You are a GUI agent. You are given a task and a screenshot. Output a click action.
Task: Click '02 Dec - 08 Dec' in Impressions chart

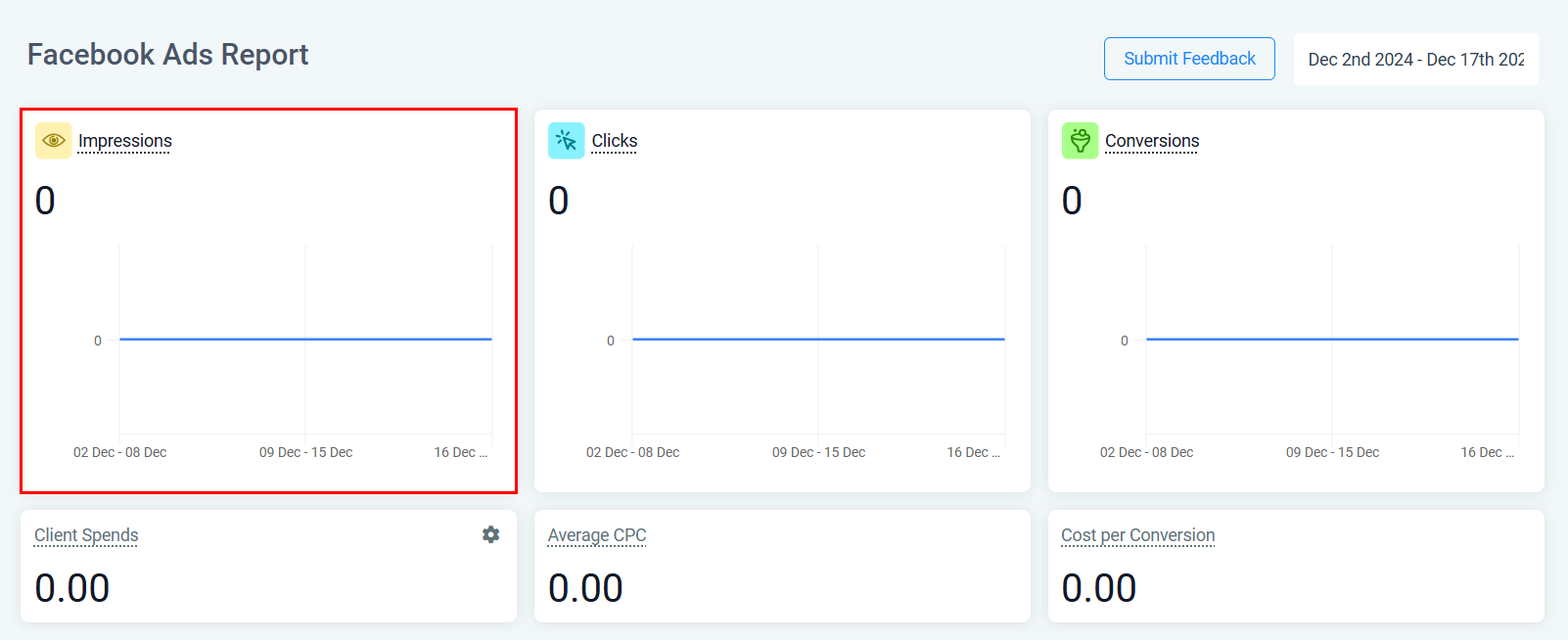click(119, 452)
